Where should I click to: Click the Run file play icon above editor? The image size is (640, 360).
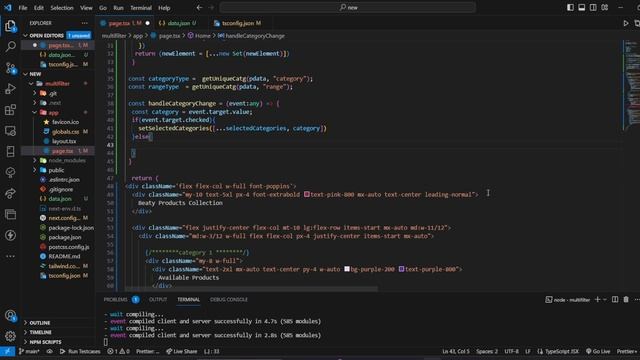click(x=626, y=23)
